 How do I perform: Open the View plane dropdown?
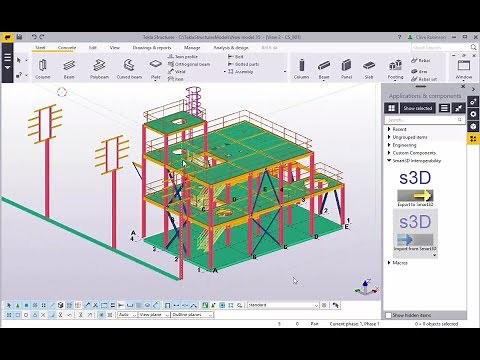tap(154, 315)
